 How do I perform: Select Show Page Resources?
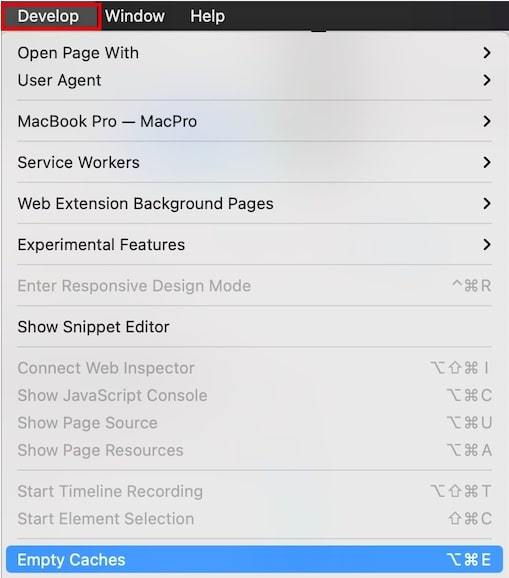pyautogui.click(x=254, y=450)
